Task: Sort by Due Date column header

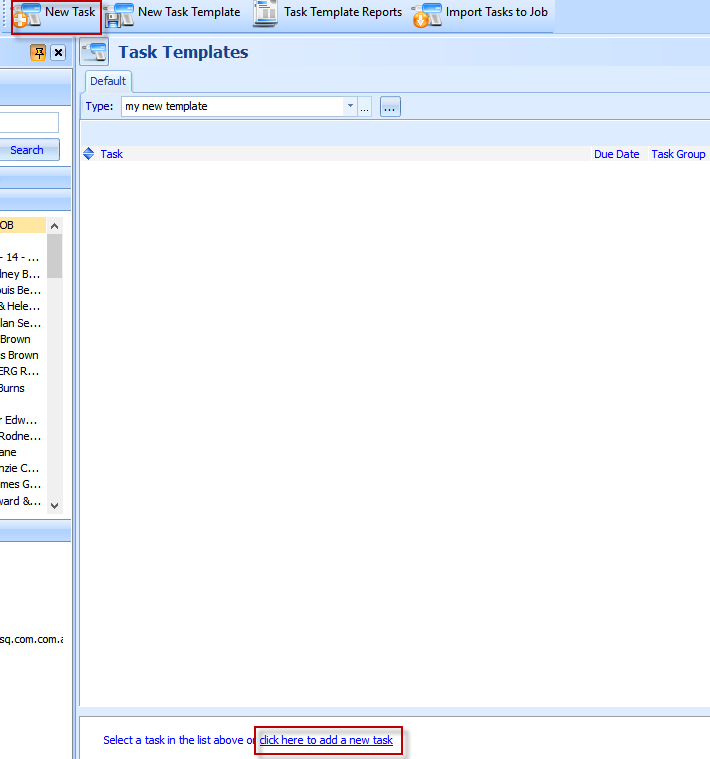Action: [x=616, y=154]
